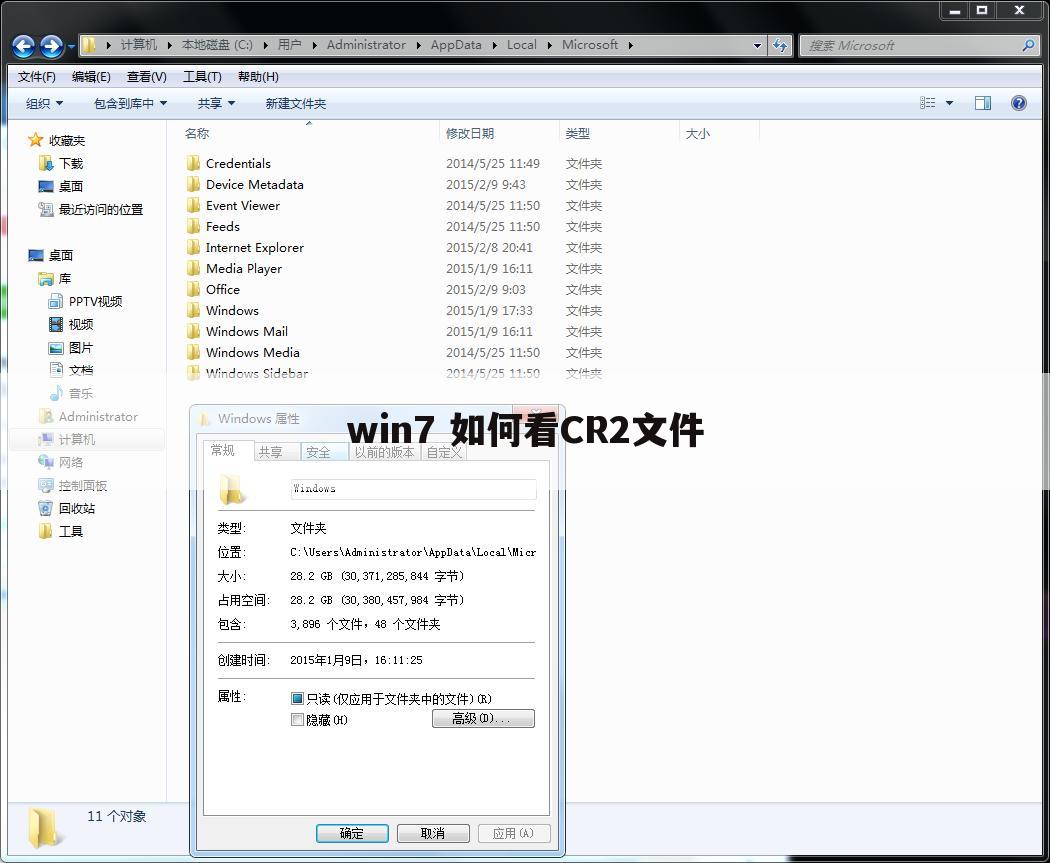Open view options dropdown arrow
Screen dimensions: 1050x863
(949, 103)
